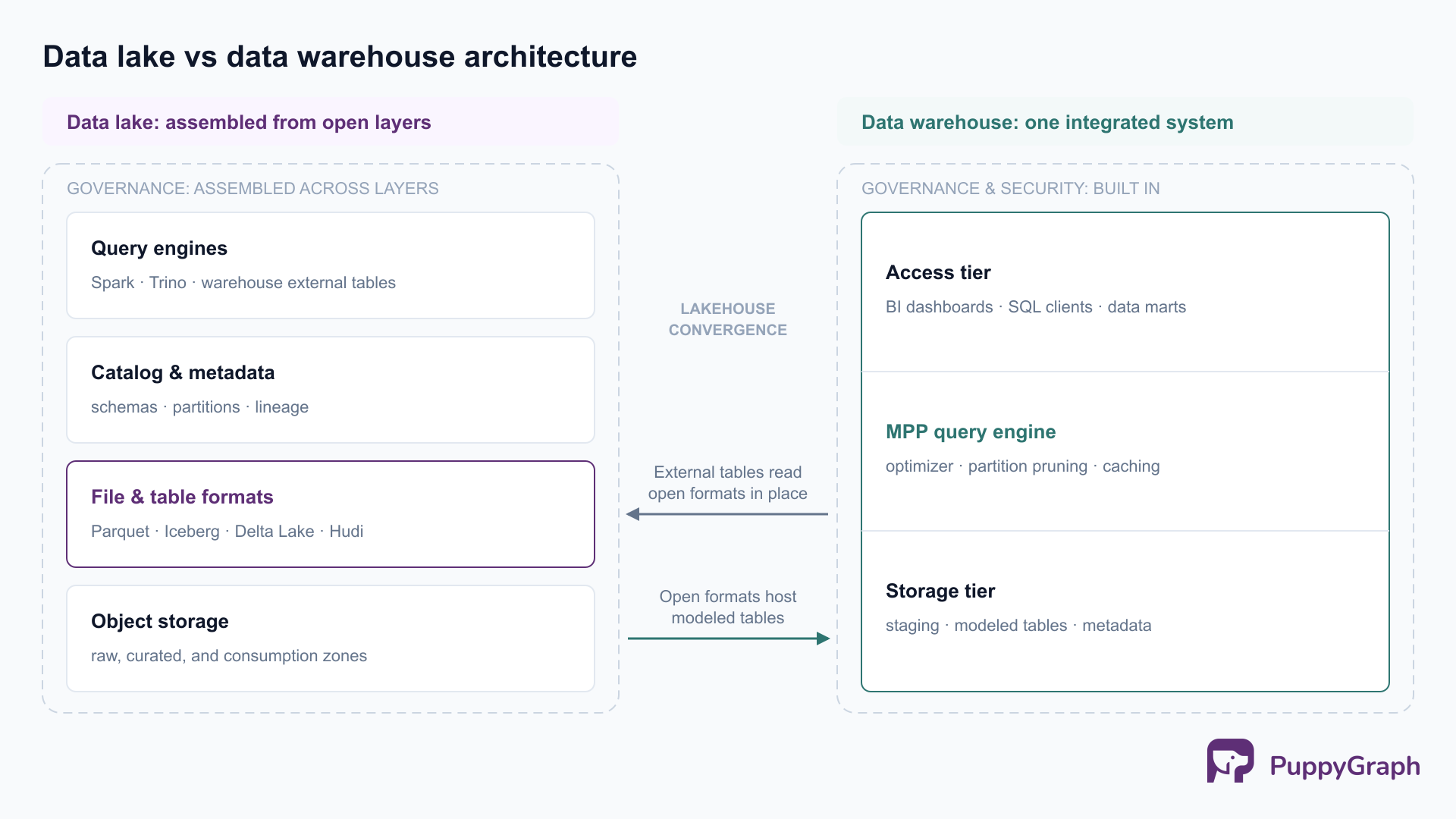Click the 'LAKEHOUSE CONVERGENCE' label

[728, 319]
